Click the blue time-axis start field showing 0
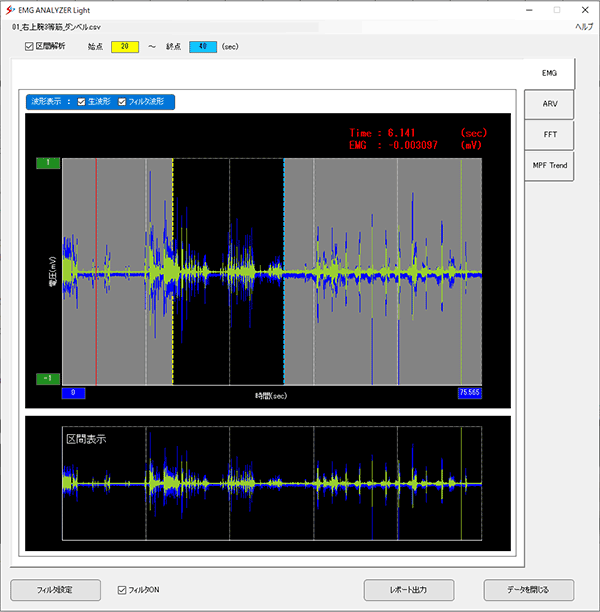This screenshot has height=612, width=600. (73, 393)
